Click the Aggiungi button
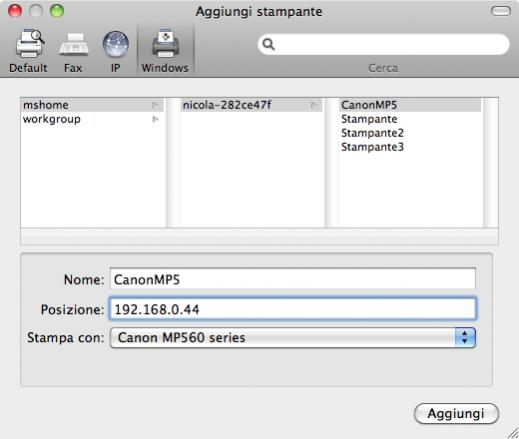This screenshot has height=439, width=519. click(456, 414)
